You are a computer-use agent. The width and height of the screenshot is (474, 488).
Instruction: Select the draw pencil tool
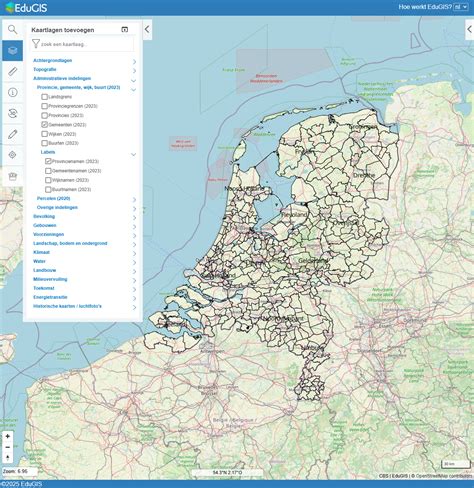(12, 134)
